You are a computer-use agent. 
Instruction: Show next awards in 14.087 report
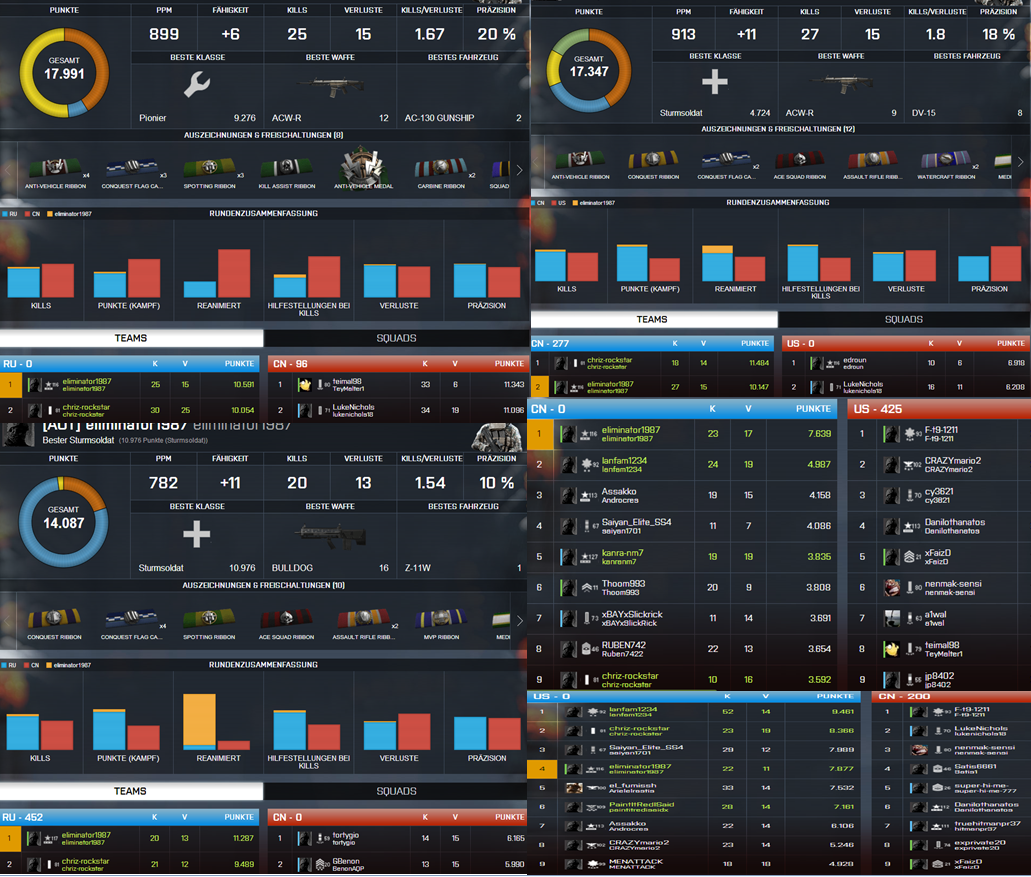pyautogui.click(x=519, y=621)
